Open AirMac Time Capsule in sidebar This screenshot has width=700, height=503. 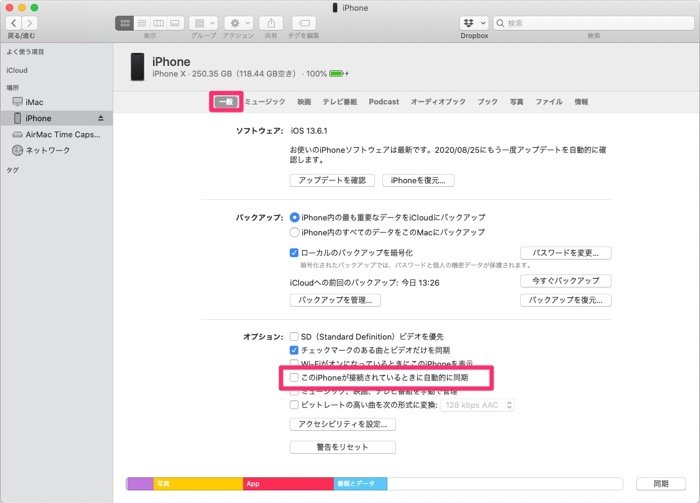pos(57,134)
